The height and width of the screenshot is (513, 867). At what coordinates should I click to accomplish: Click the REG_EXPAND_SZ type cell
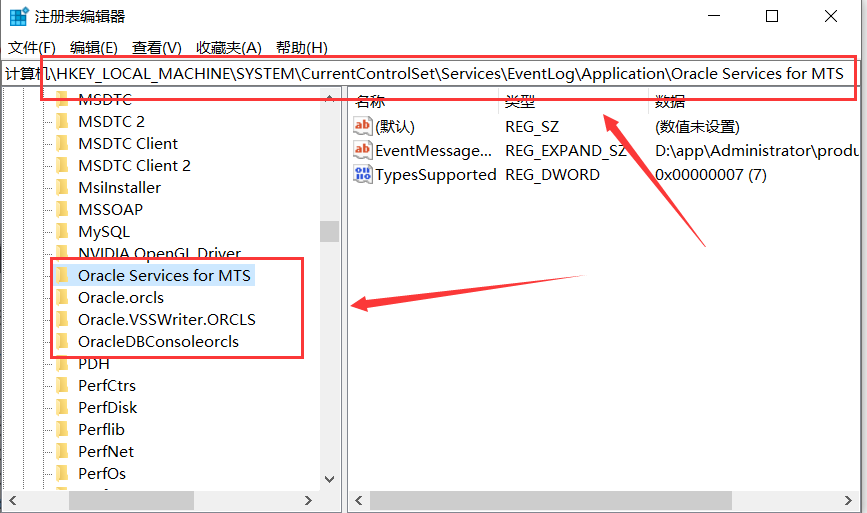tap(566, 150)
